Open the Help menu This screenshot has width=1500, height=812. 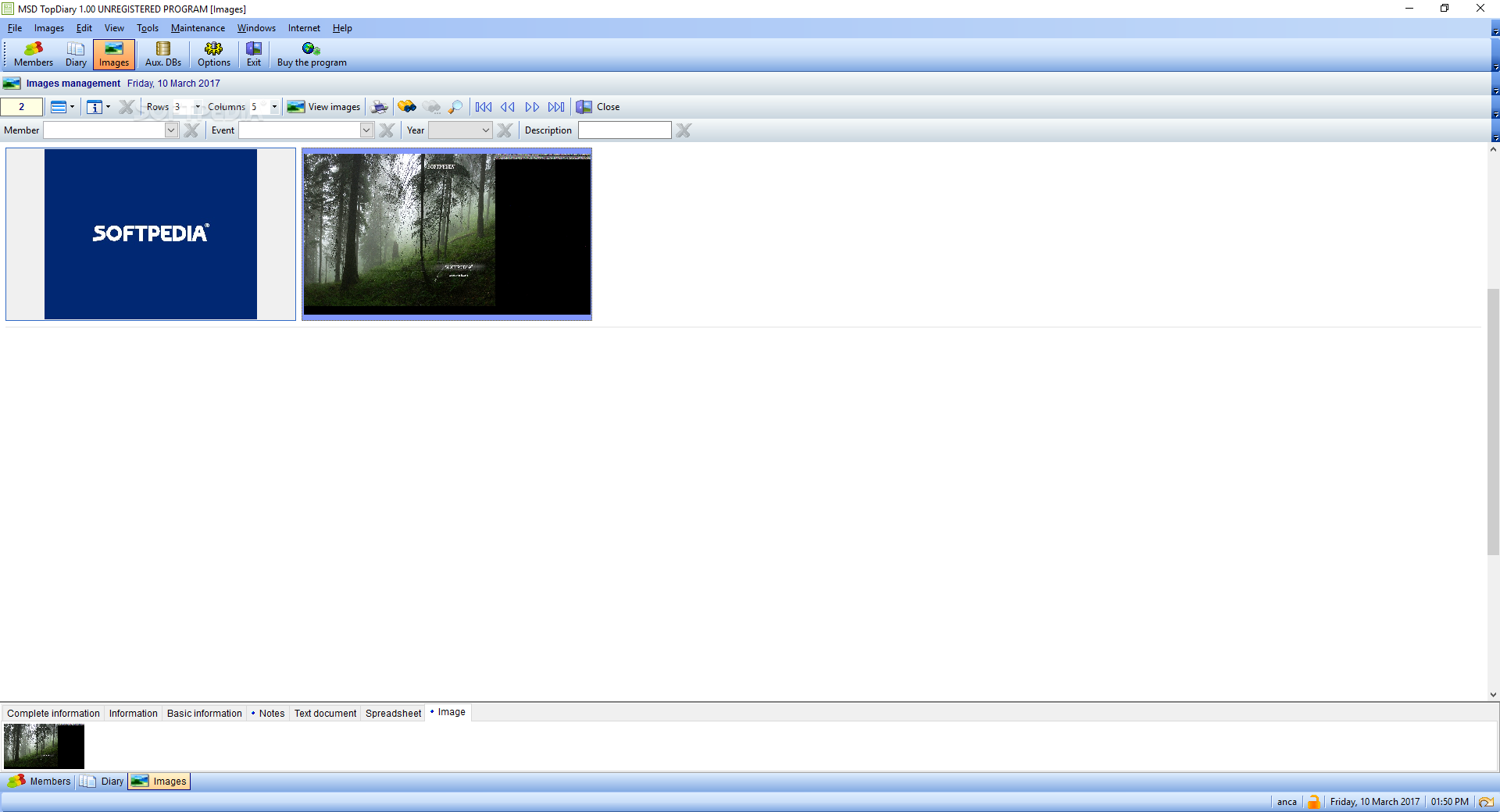point(342,28)
